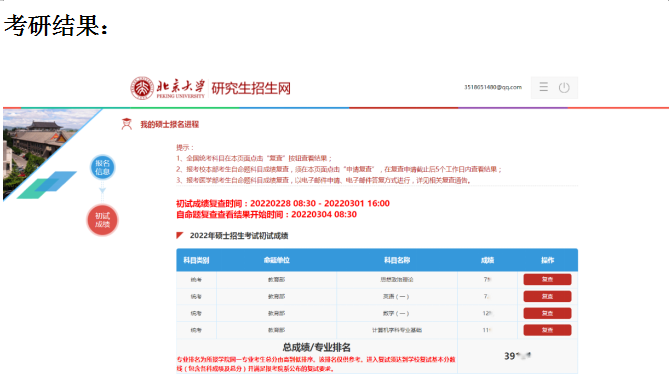Click 复查 button for 思想政治理论 row
Viewport: 669px width, 386px height.
point(547,279)
